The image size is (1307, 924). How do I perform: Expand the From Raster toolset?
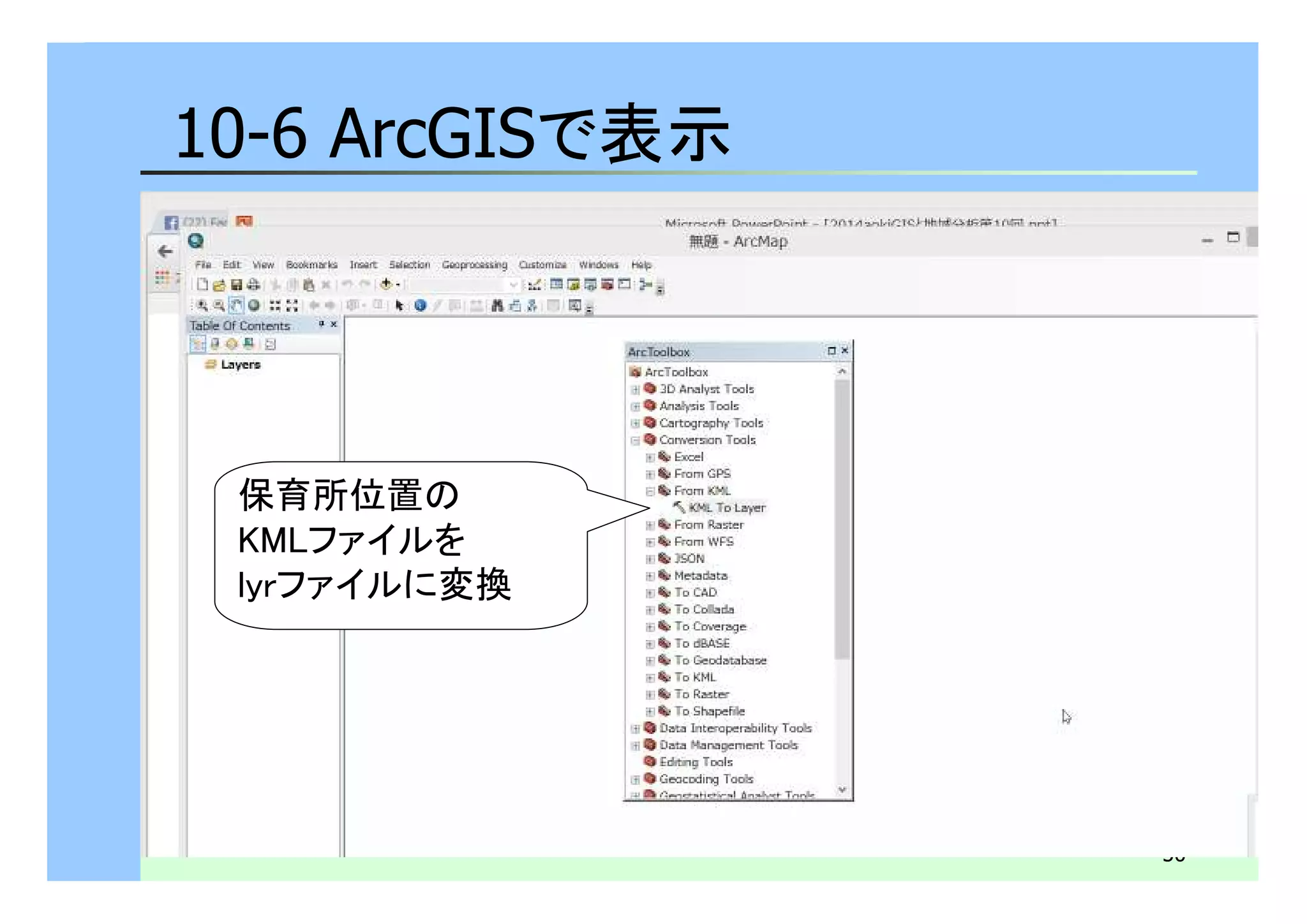(650, 525)
